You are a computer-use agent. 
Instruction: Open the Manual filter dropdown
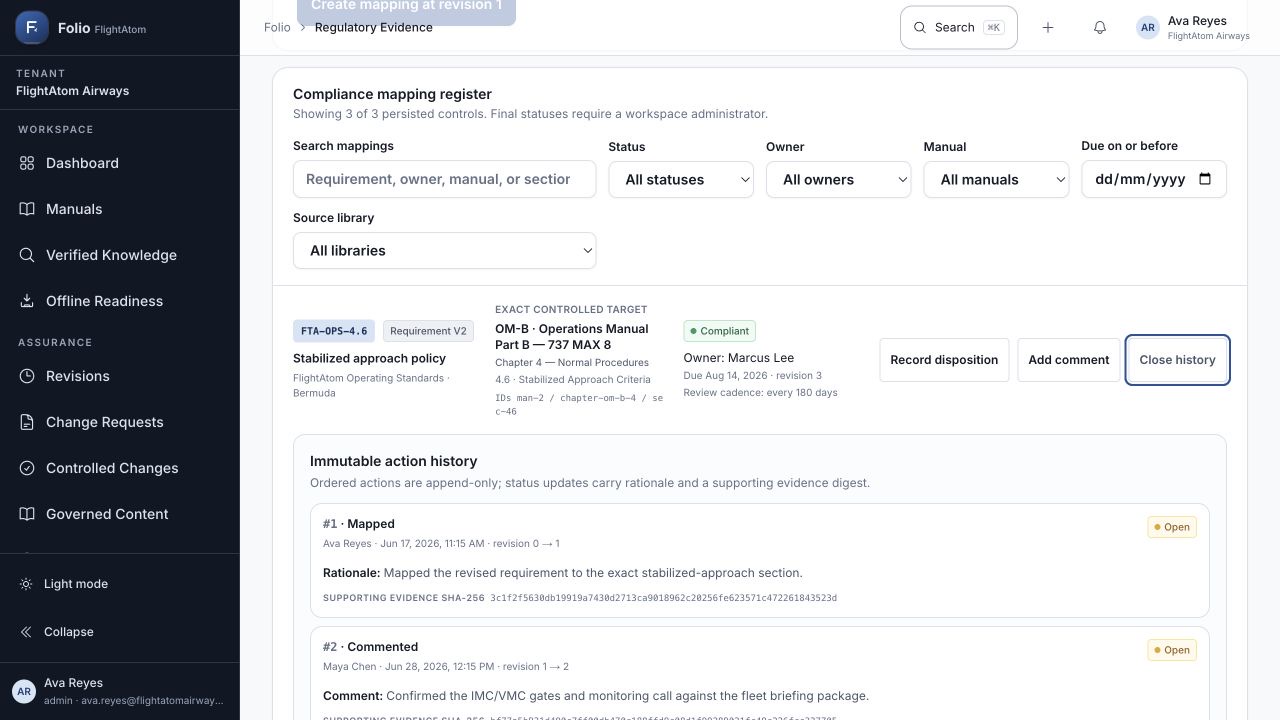(996, 179)
